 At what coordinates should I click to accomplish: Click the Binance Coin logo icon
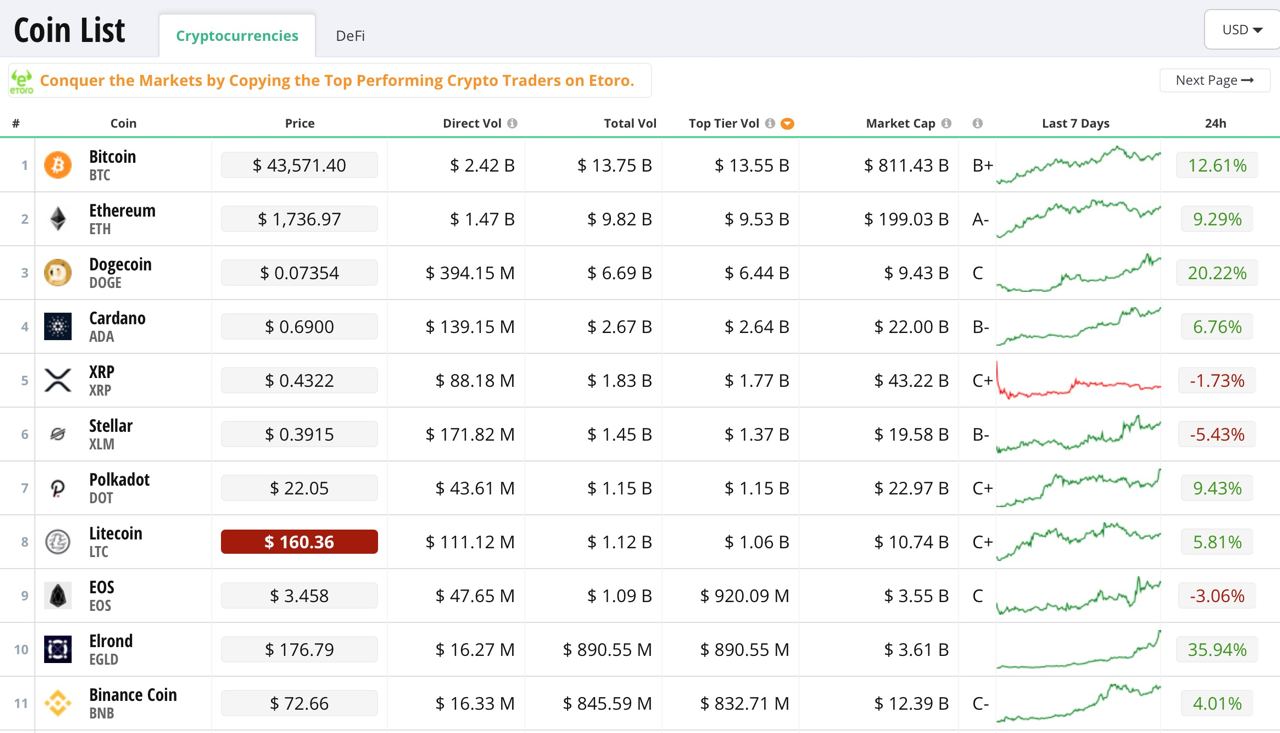click(58, 704)
